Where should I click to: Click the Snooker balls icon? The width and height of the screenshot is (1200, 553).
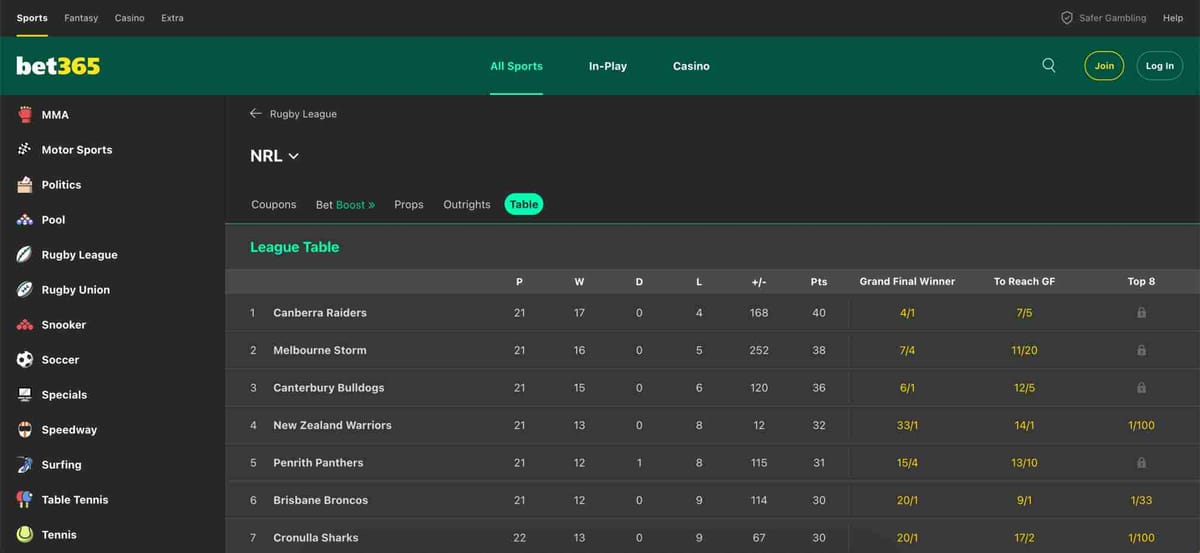click(25, 325)
